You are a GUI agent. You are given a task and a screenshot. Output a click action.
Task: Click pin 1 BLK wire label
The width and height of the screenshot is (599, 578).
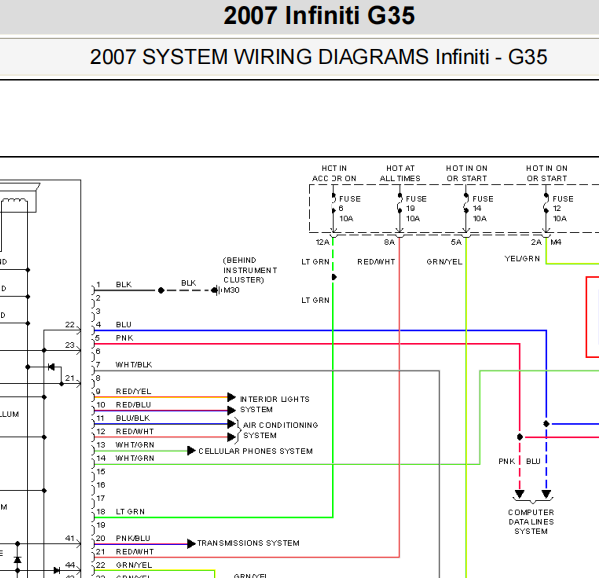[123, 285]
